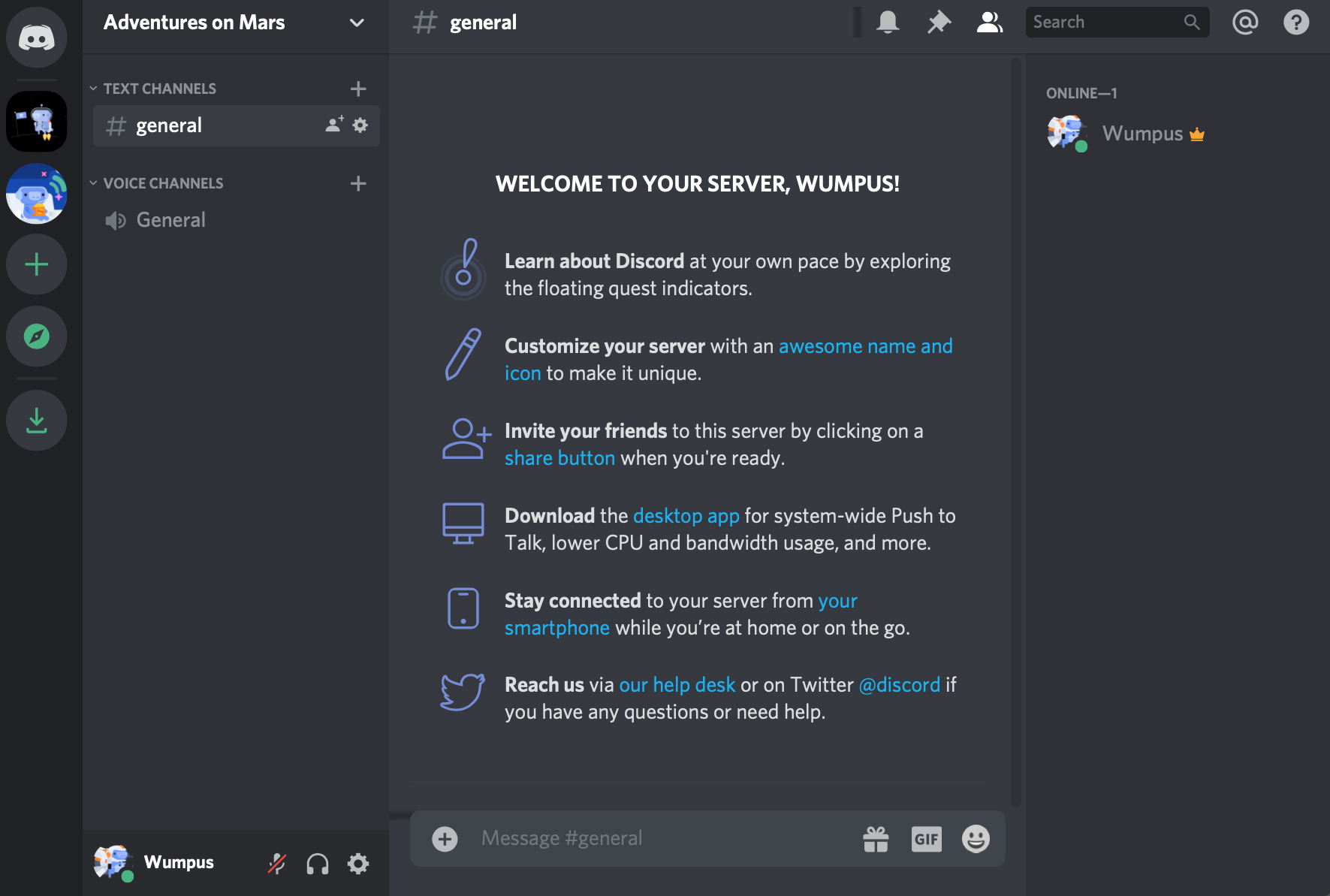Select the general text channel
This screenshot has width=1330, height=896.
(x=236, y=125)
